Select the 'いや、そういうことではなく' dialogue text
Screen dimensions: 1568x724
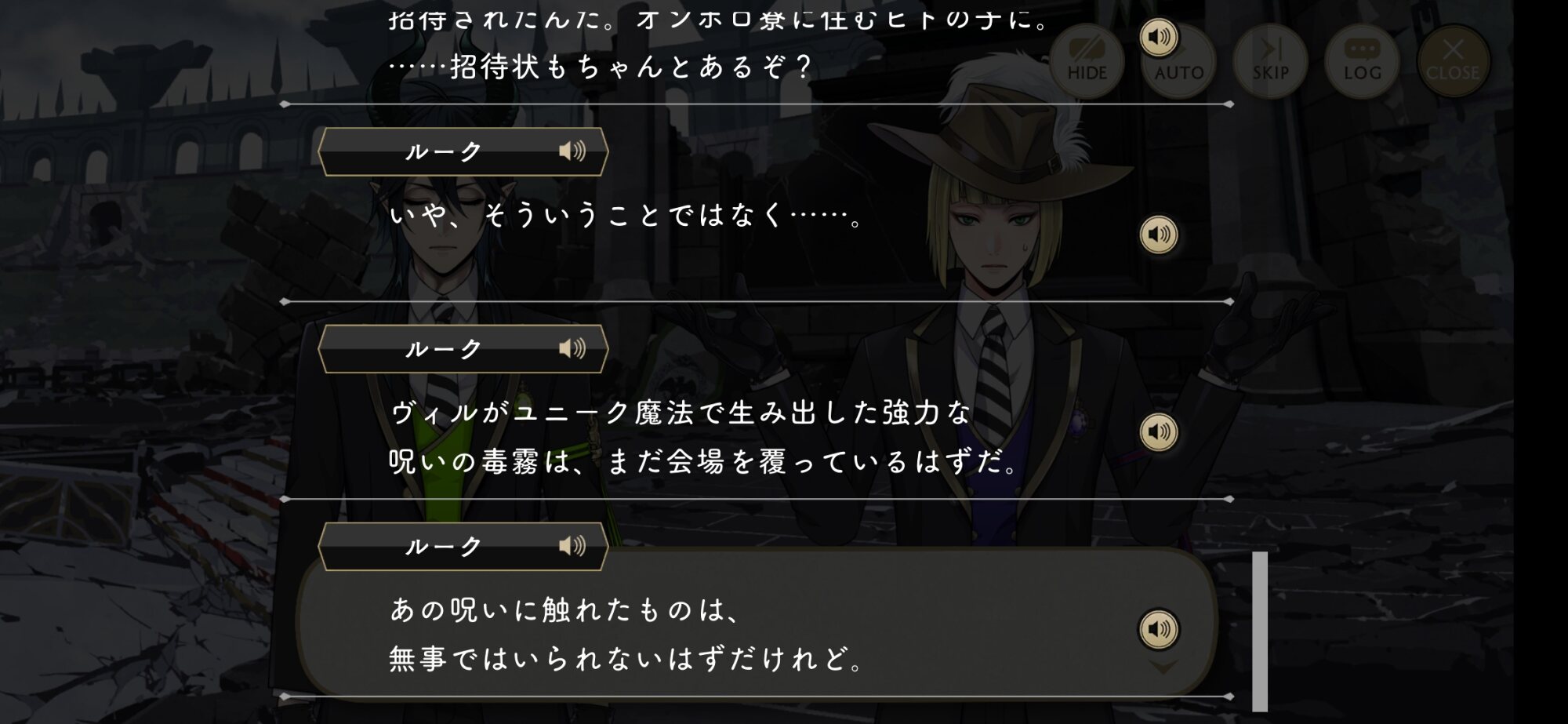click(x=627, y=215)
